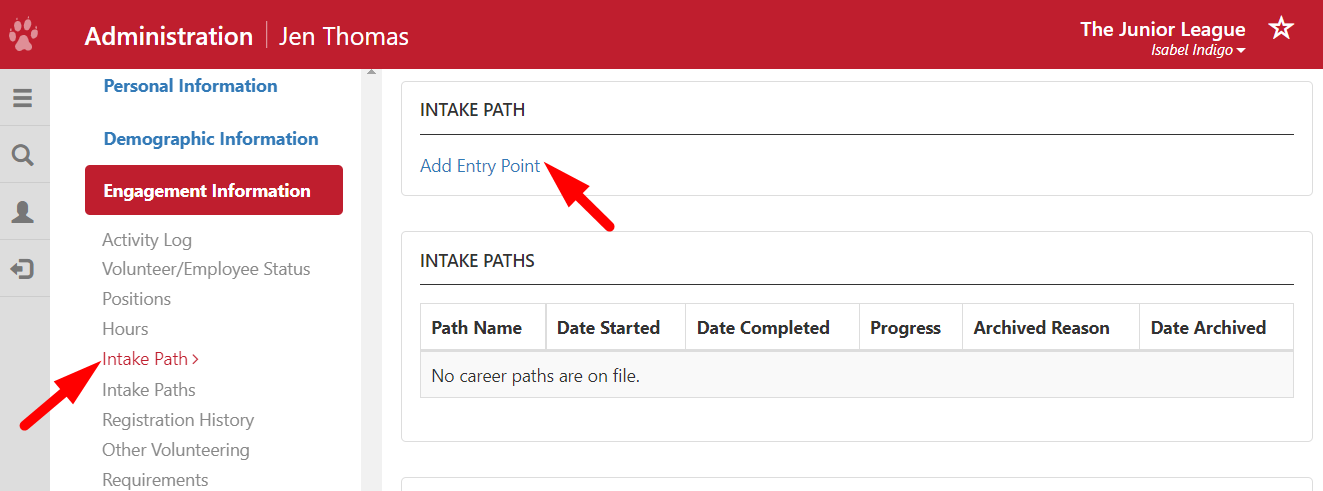Open the user profile silhouette icon
Screen dimensions: 1323x491
pyautogui.click(x=22, y=212)
